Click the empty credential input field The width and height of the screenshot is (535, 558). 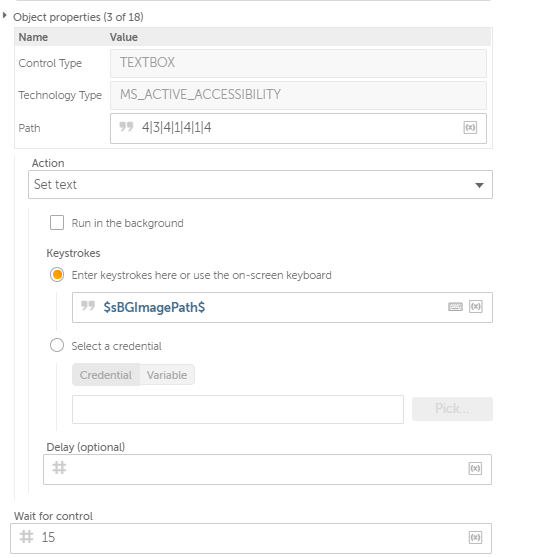pos(238,409)
